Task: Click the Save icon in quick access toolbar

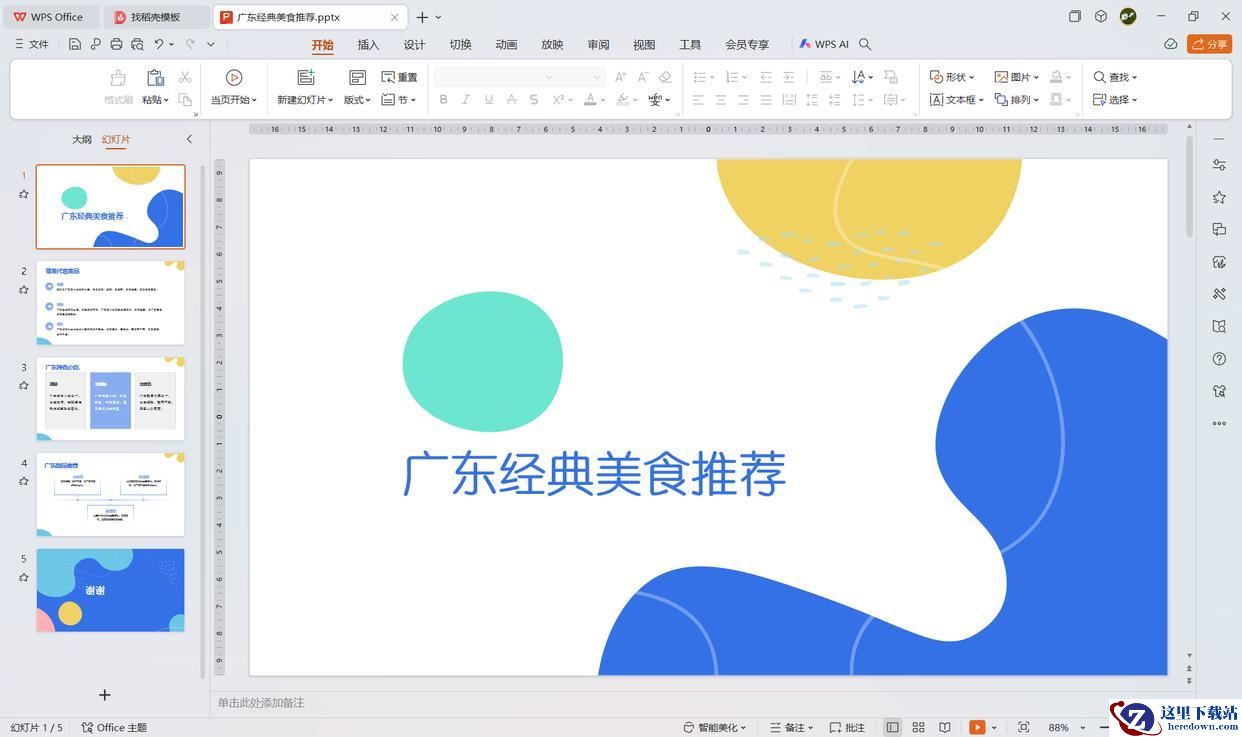Action: tap(75, 44)
